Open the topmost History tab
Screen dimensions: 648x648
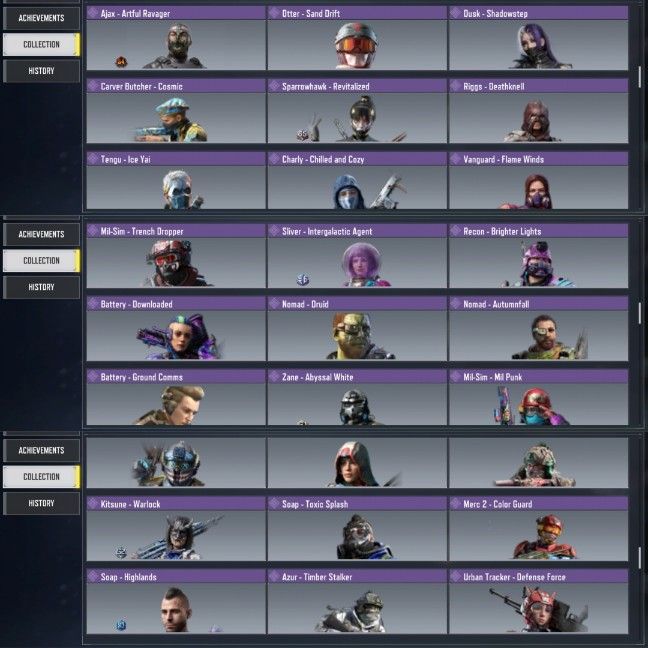(41, 71)
